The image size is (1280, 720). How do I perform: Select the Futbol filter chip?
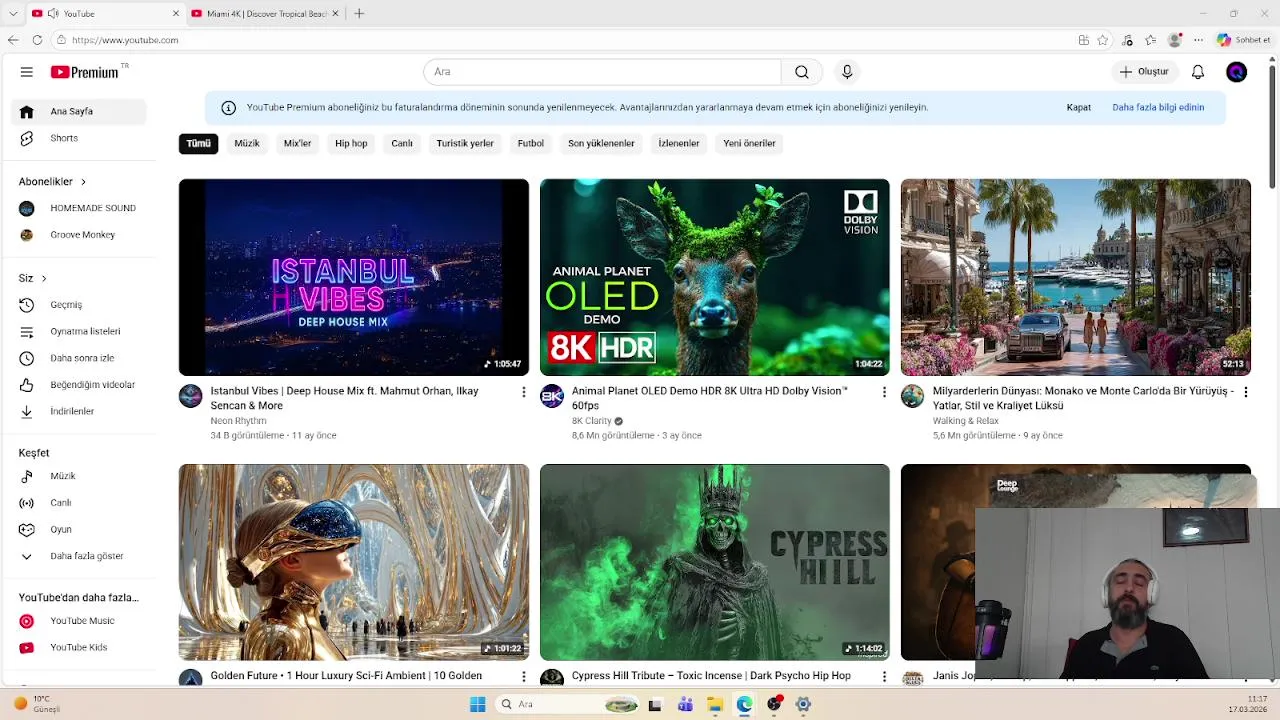pos(531,144)
